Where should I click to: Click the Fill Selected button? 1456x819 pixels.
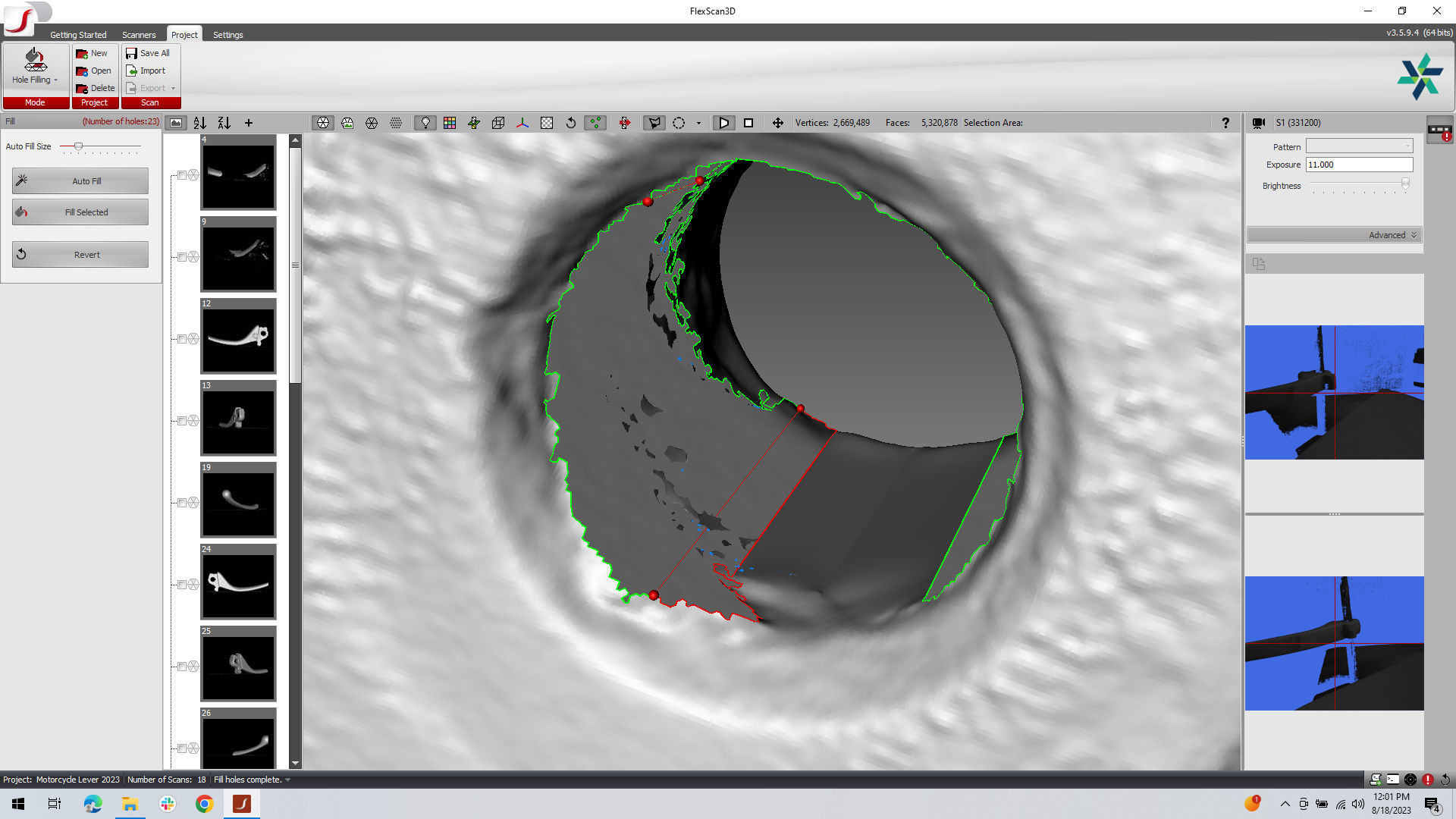(x=86, y=211)
